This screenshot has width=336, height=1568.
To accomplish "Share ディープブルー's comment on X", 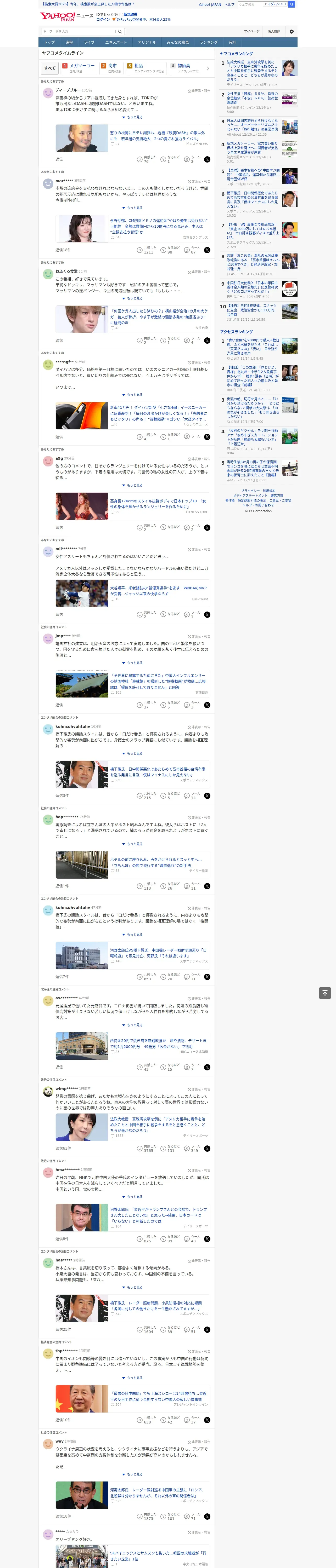I will (x=207, y=159).
